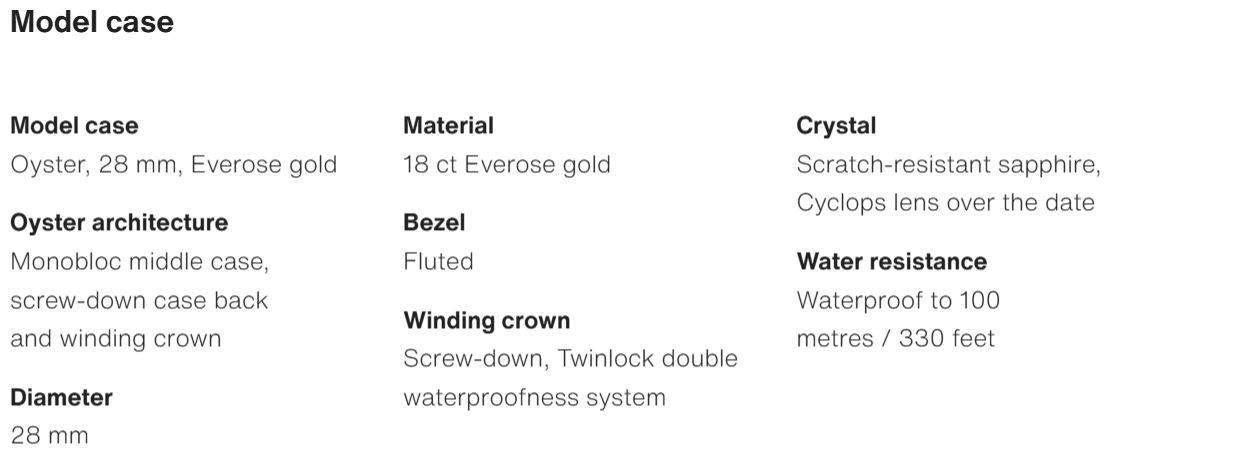Click the "Diameter" label
Viewport: 1237px width, 462px height.
[61, 398]
